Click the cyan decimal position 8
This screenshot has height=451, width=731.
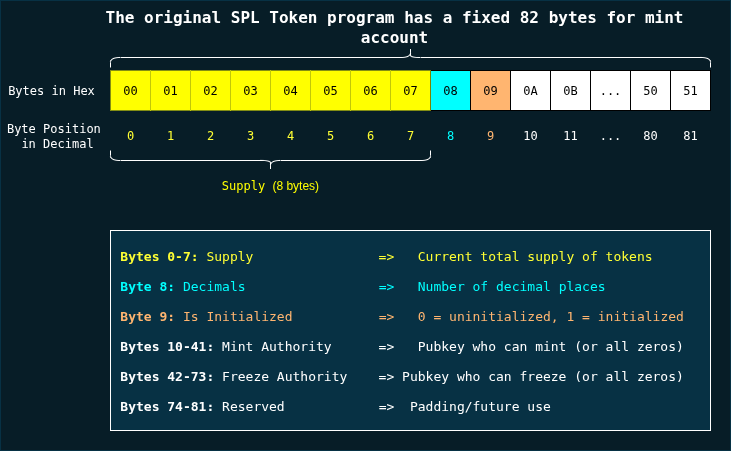click(450, 136)
